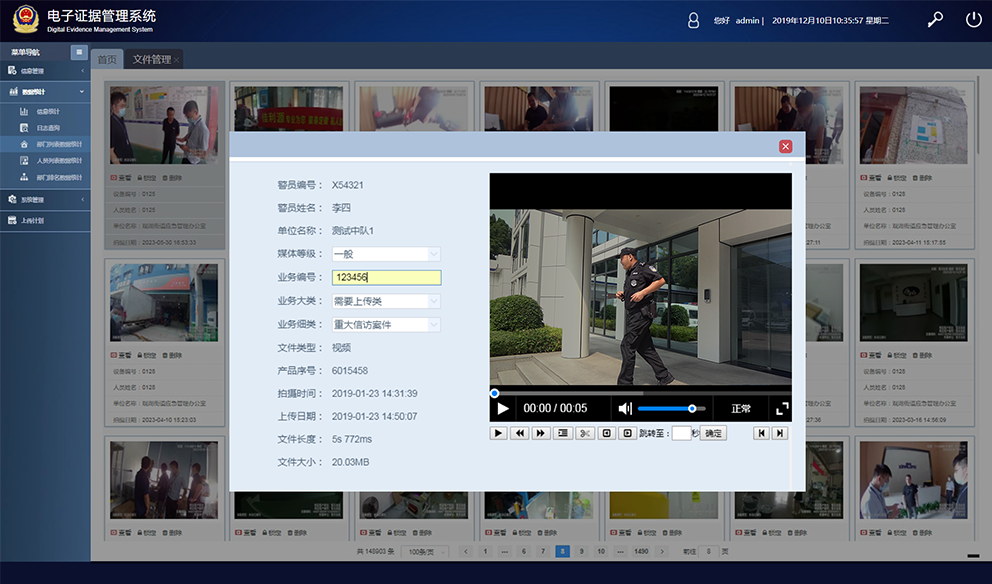
Task: Click 查看 on the 2023-03-16 card
Action: (x=871, y=355)
